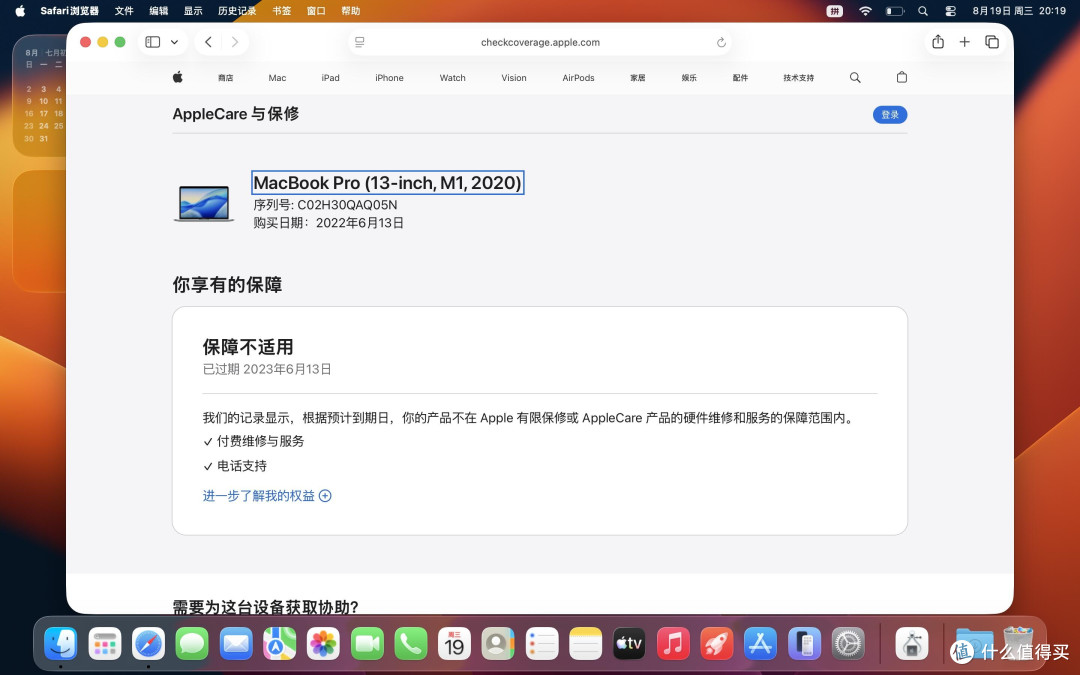
Task: Click the page reader icon in address bar
Action: [x=360, y=42]
